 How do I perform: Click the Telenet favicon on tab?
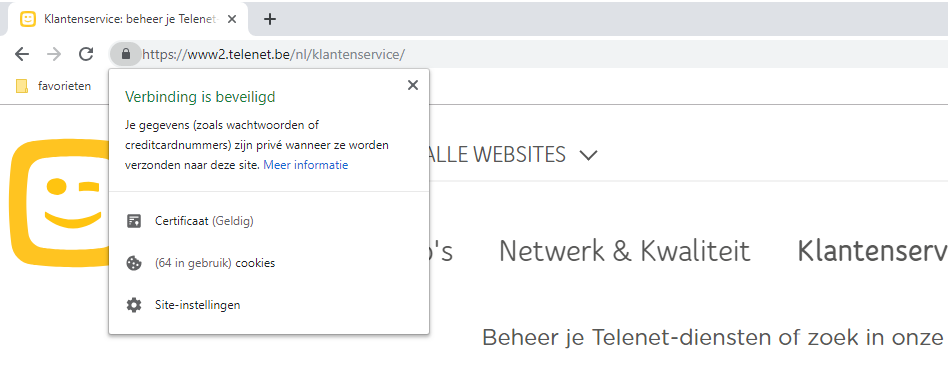[28, 19]
